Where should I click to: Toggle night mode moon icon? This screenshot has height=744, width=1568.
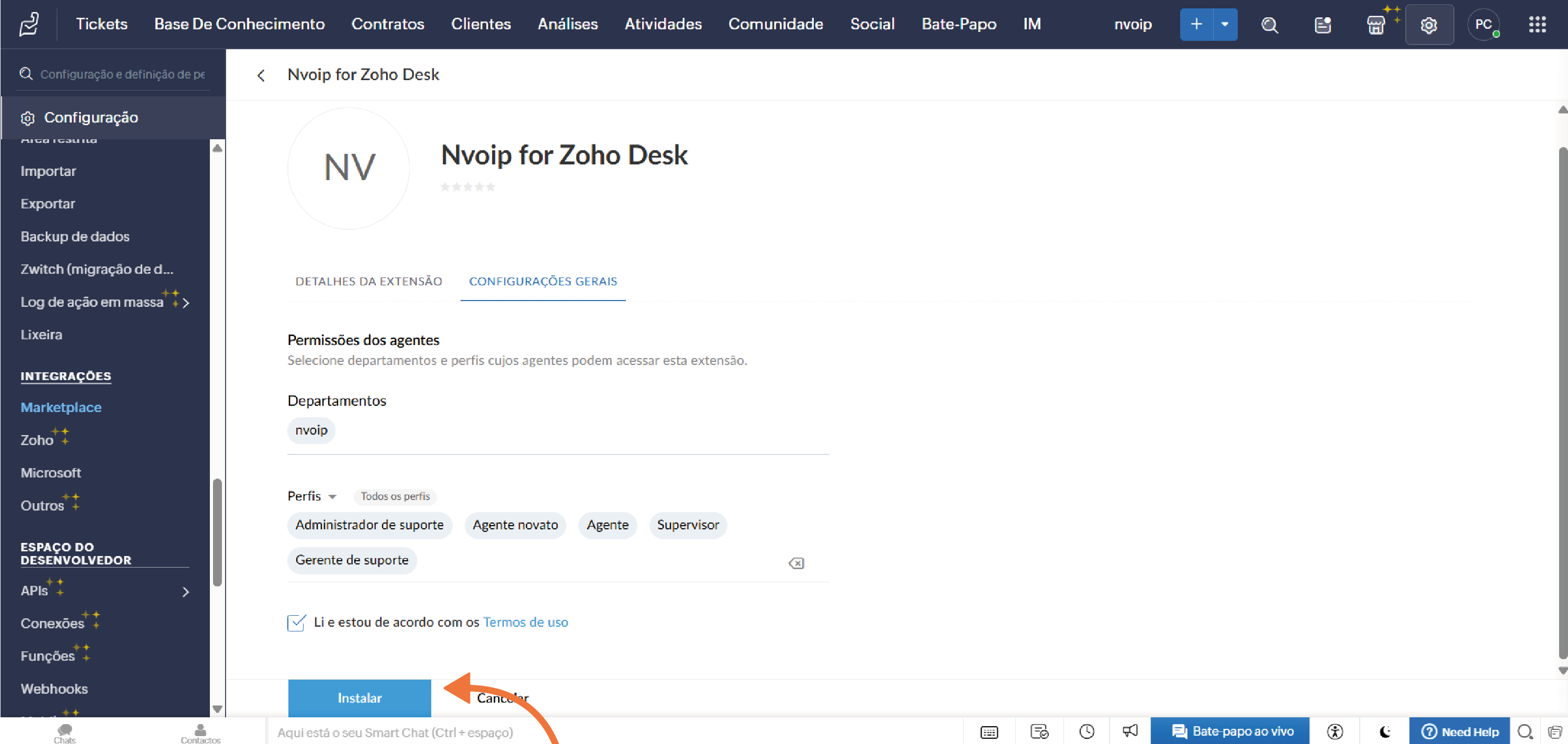(x=1385, y=731)
